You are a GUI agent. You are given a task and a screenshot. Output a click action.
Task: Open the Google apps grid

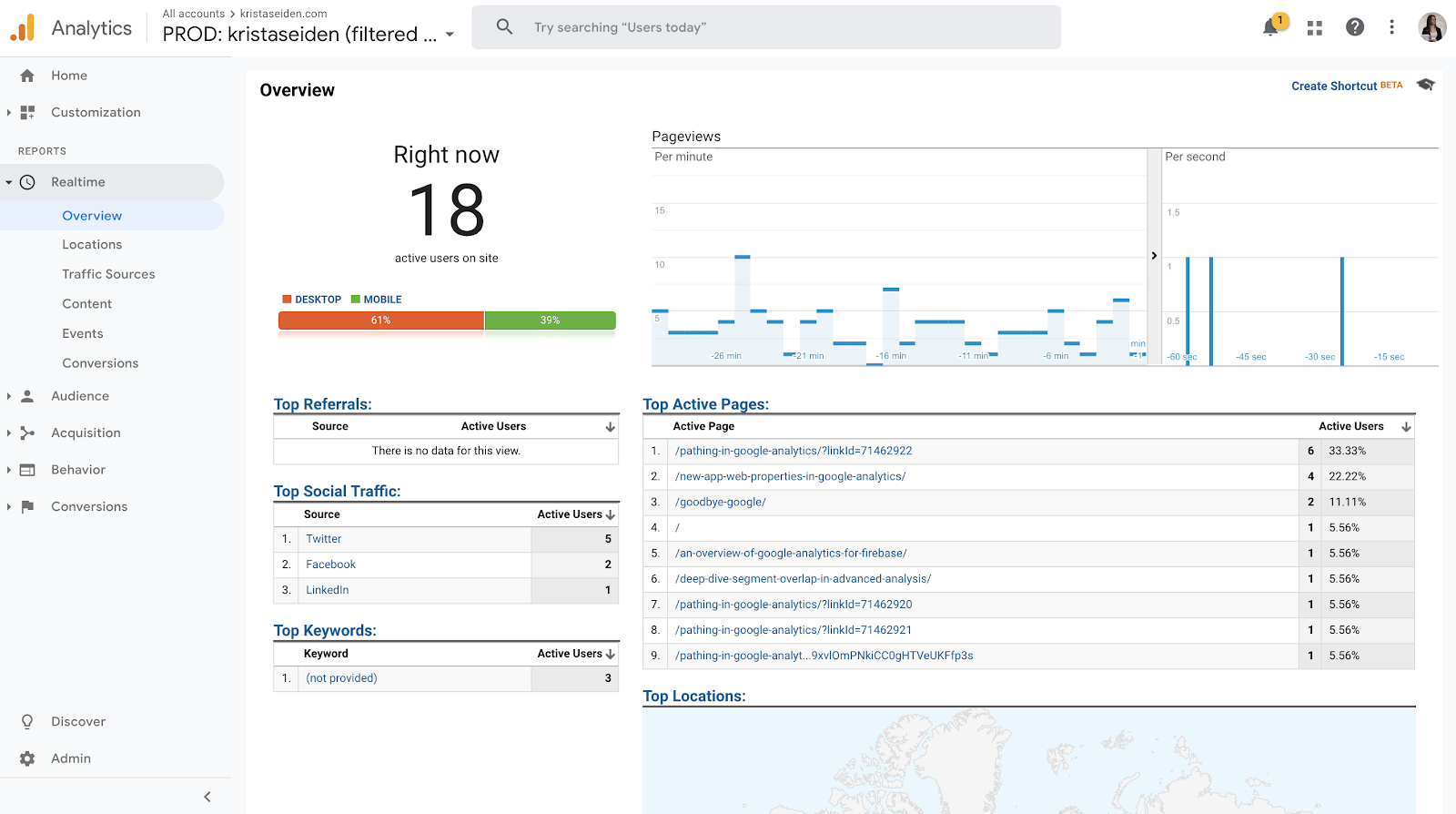[1314, 28]
